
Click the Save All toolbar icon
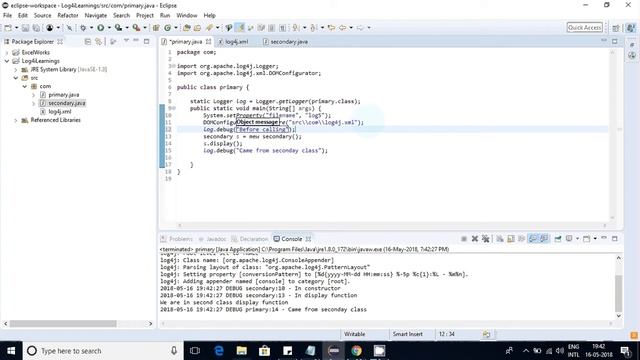[x=36, y=28]
